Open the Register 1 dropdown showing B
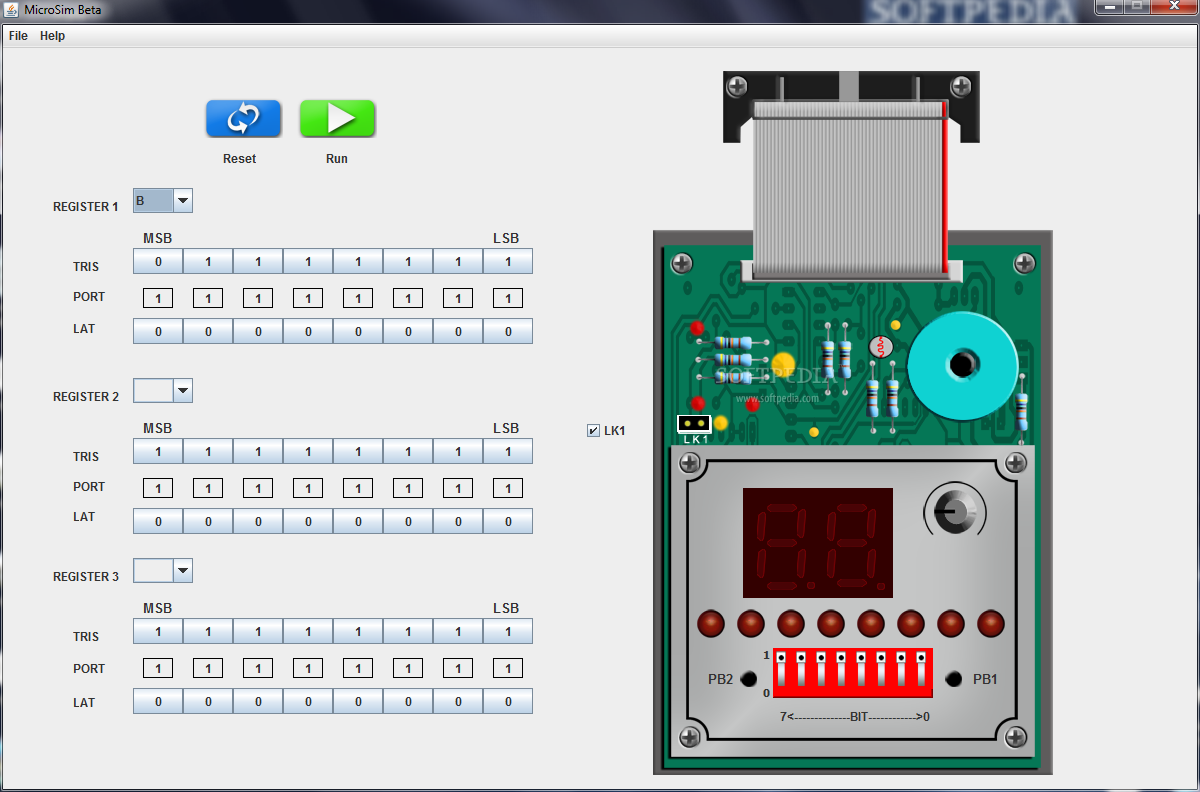1200x792 pixels. 163,201
